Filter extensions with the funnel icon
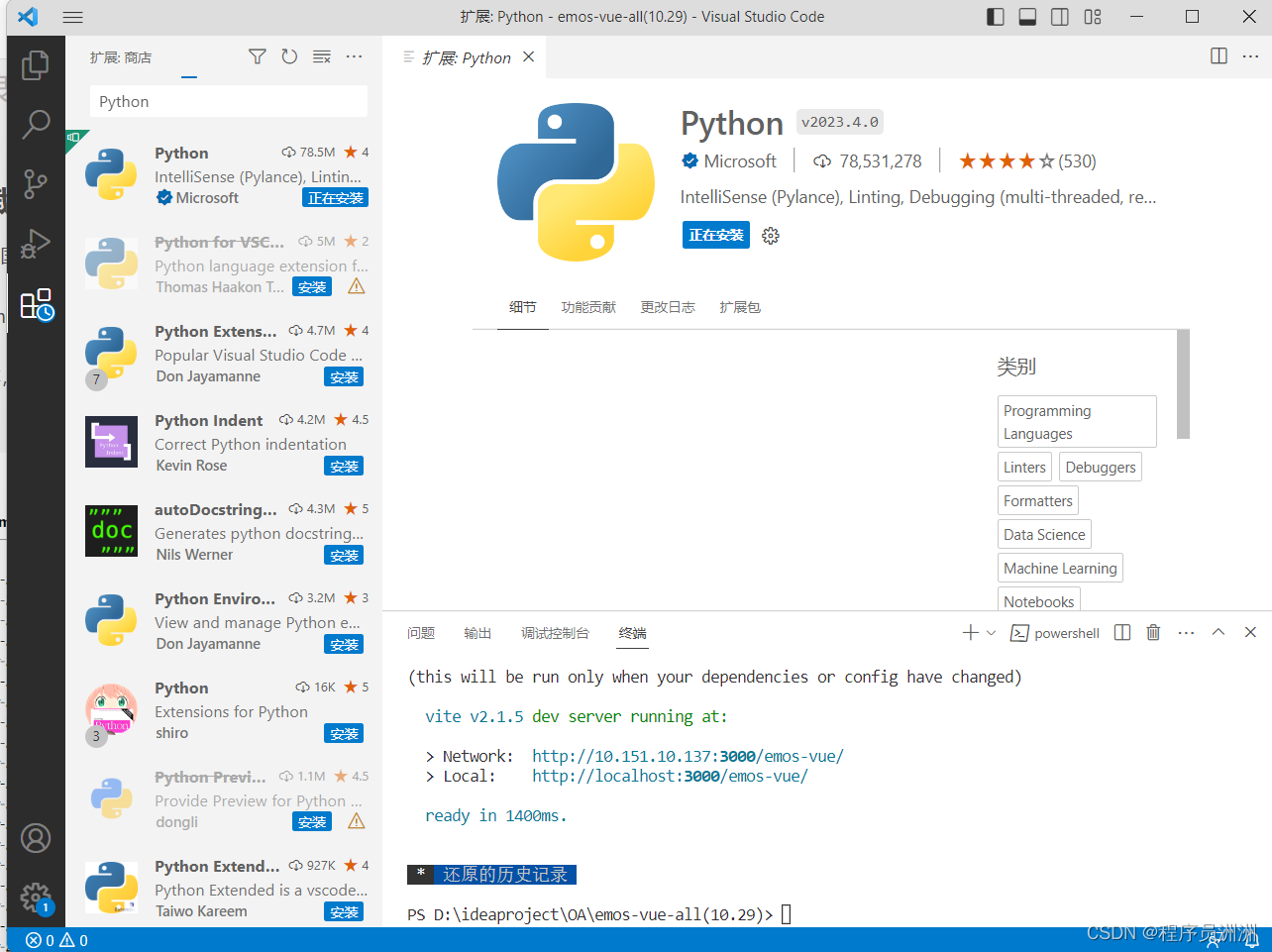Image resolution: width=1272 pixels, height=952 pixels. 258,56
